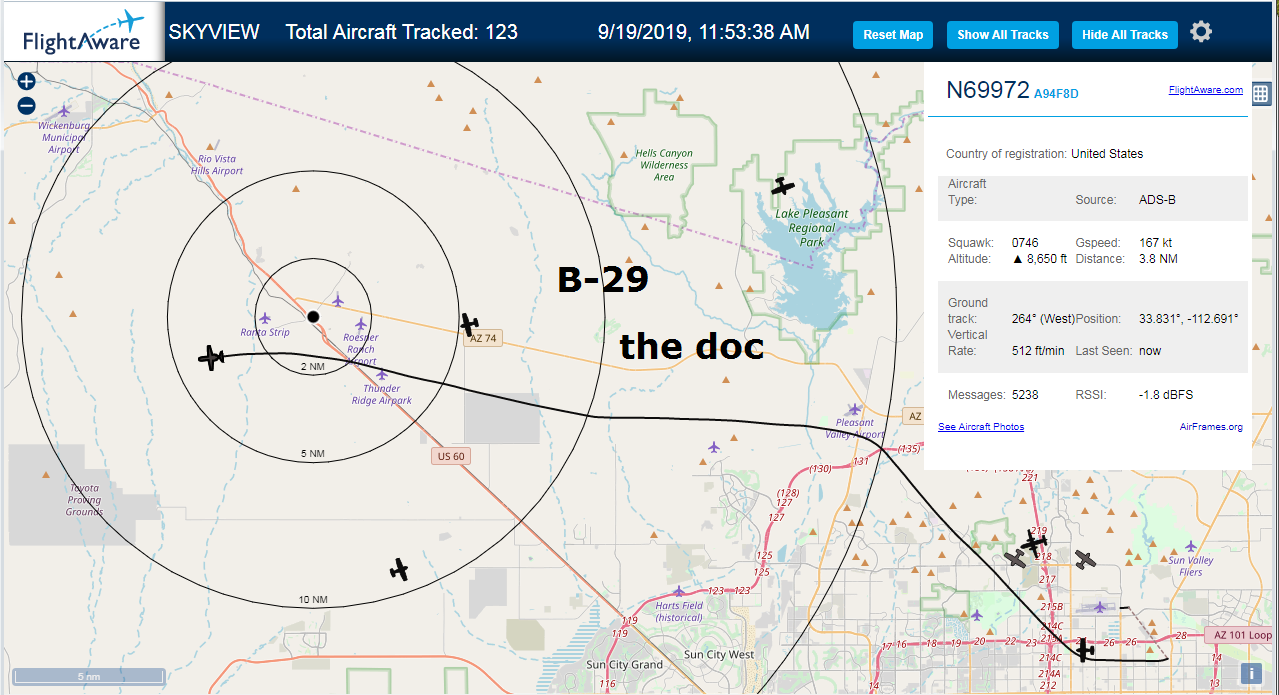
Task: Zoom out the map with the minus icon
Action: coord(26,105)
